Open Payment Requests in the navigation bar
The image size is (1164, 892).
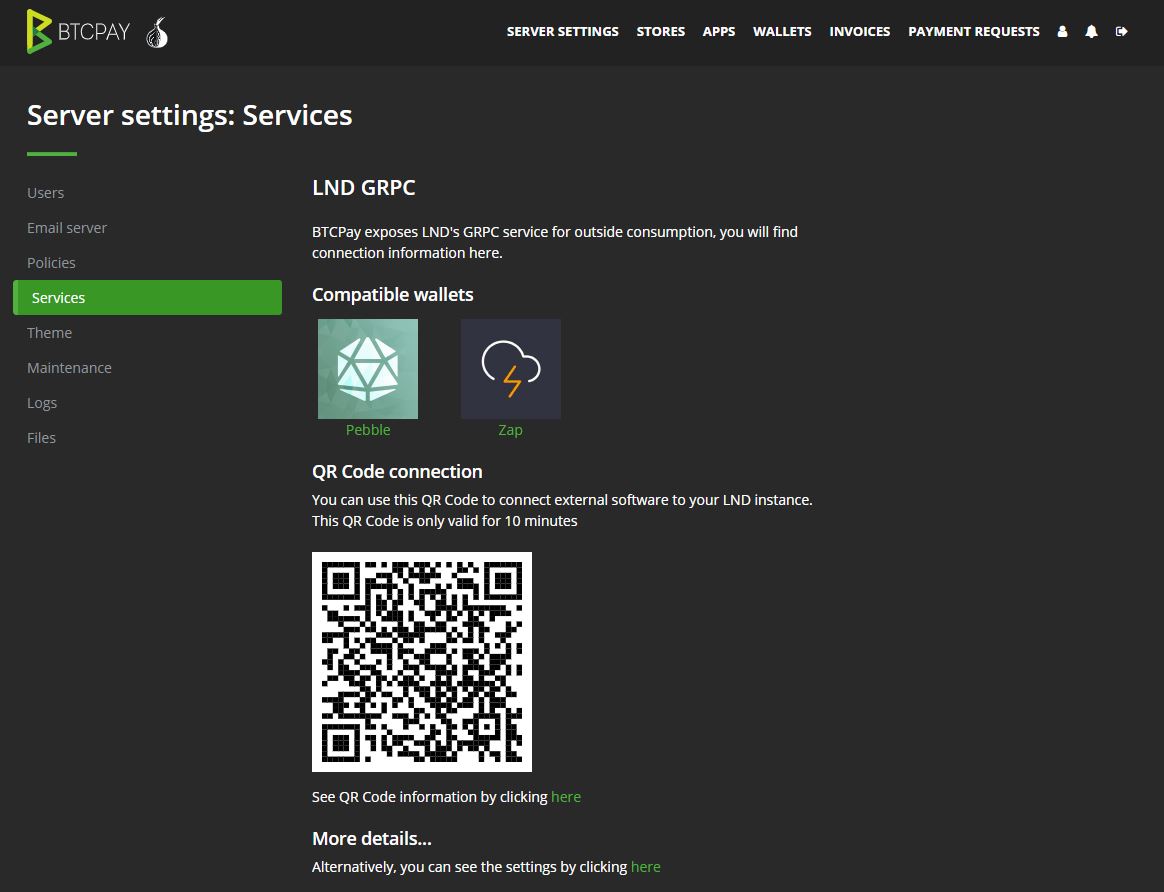click(x=974, y=31)
